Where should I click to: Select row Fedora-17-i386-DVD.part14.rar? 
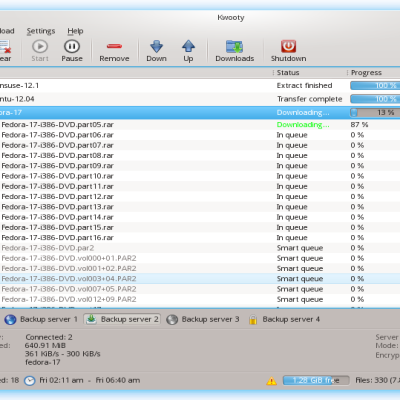(200, 217)
